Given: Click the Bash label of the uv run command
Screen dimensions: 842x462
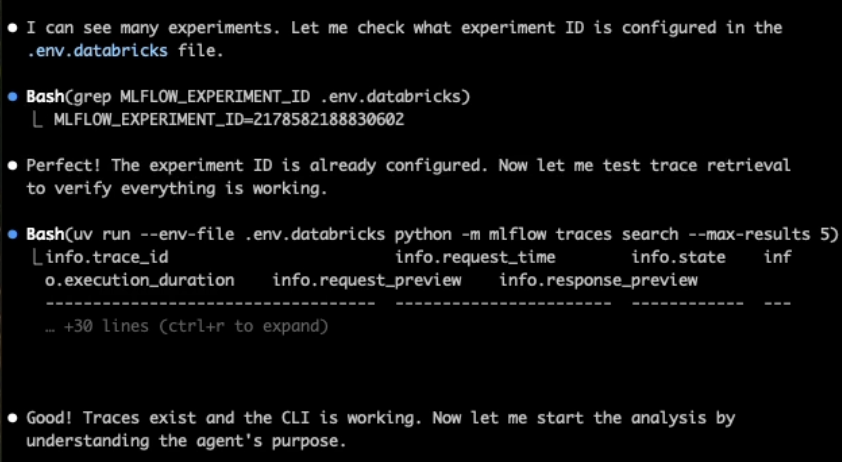Looking at the screenshot, I should (x=45, y=235).
